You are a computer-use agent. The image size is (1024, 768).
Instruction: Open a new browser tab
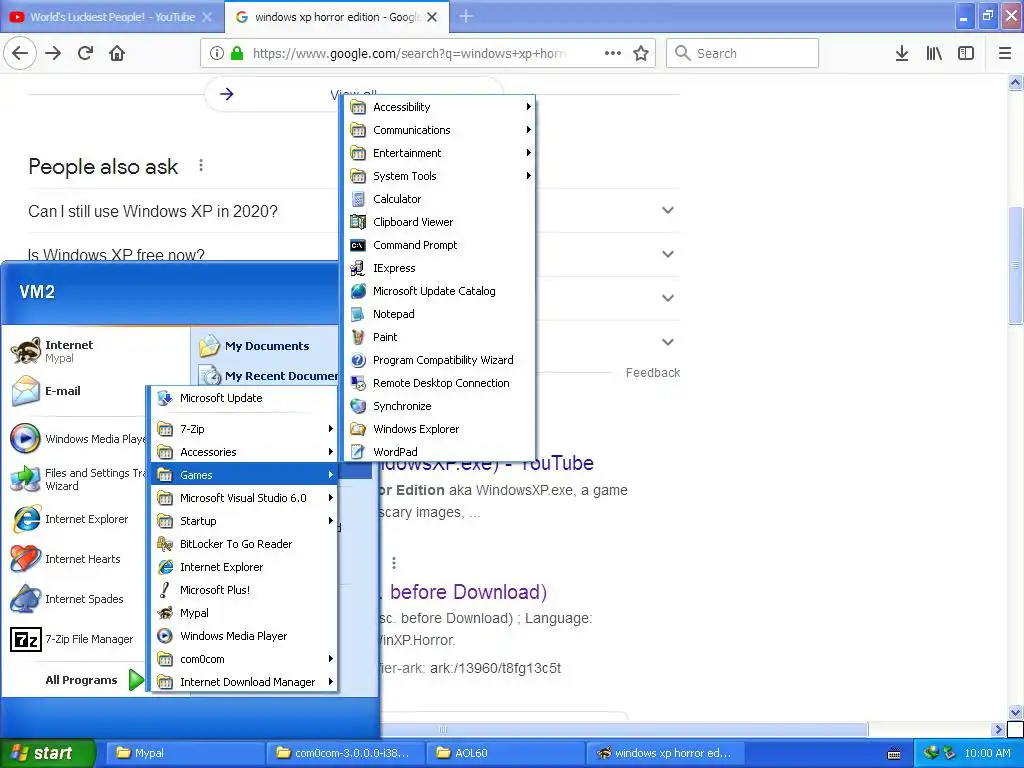click(x=466, y=16)
